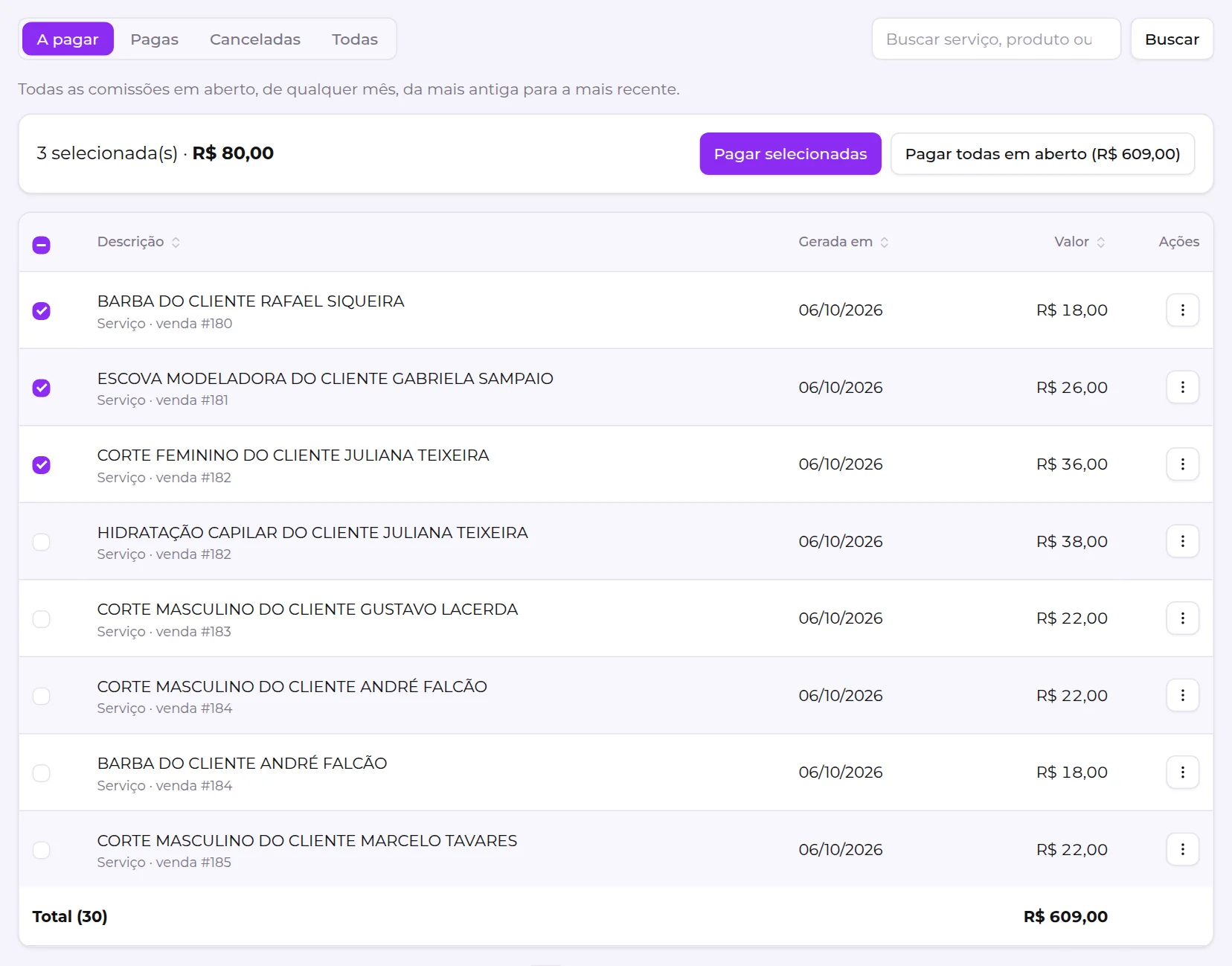Open actions menu for Barba André Falcão row
Screen dimensions: 1232x966
[x=1182, y=773]
